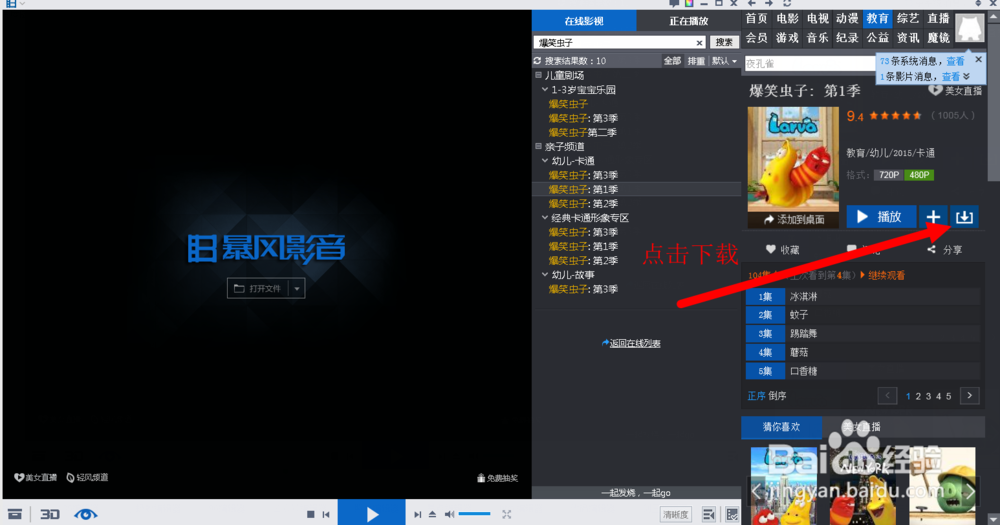Click the 搜索 button
The width and height of the screenshot is (1000, 525).
click(724, 42)
